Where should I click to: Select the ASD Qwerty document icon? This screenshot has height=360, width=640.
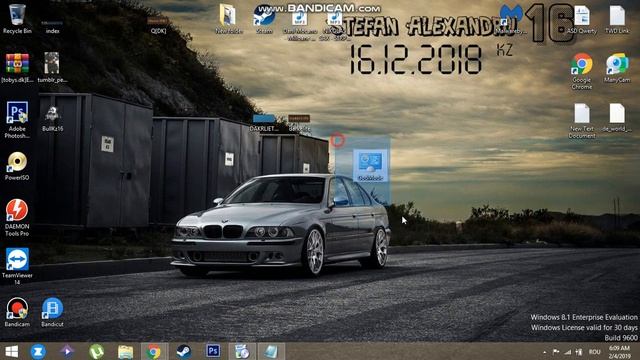coord(582,19)
